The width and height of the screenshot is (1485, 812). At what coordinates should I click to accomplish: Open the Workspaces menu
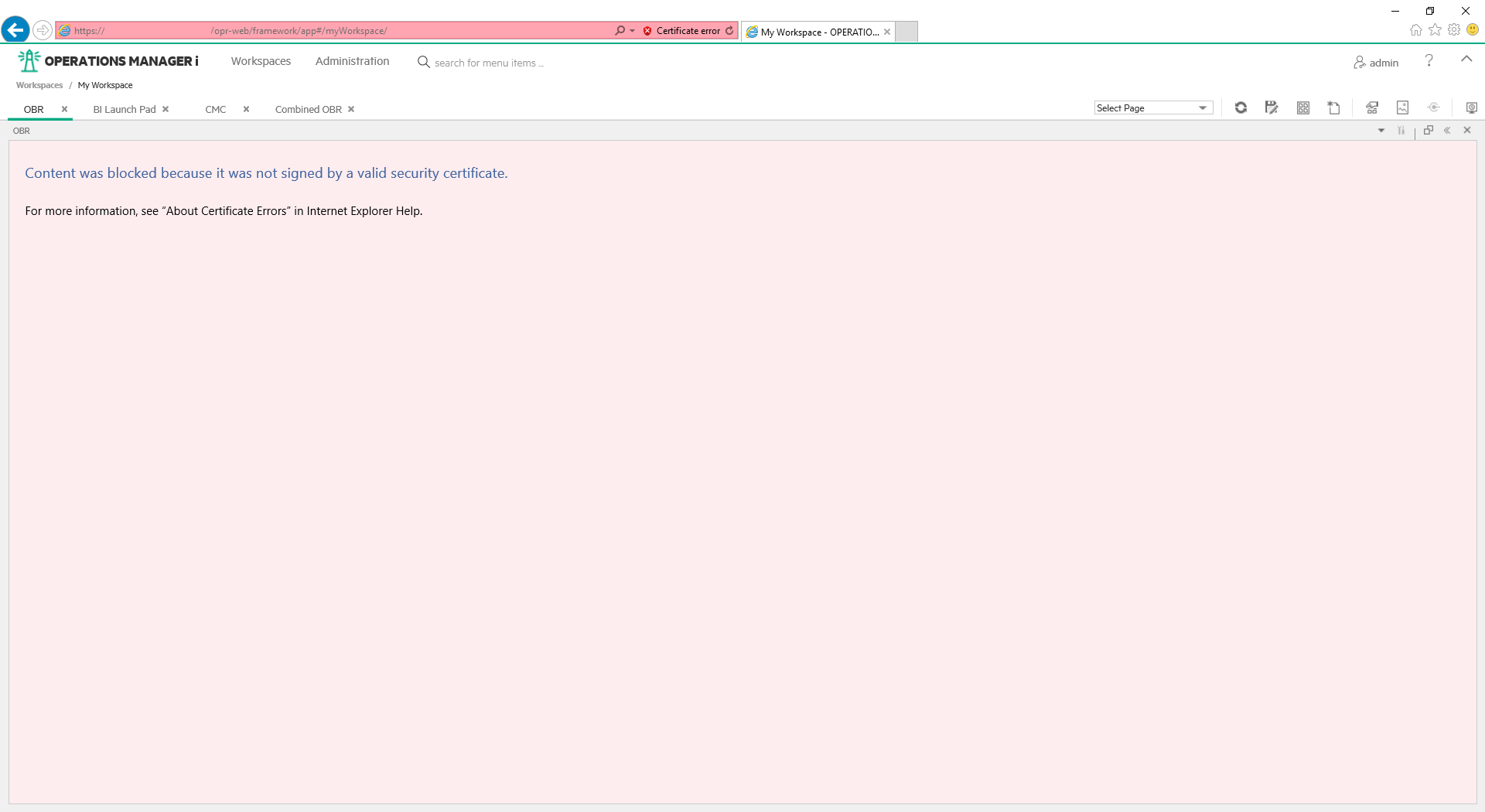(x=261, y=61)
